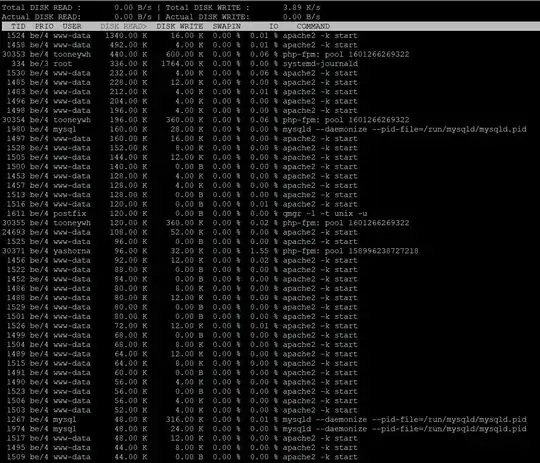Screen dimensions: 540x463
Task: Click TID 1524 in the first process row
Action: [x=16, y=35]
